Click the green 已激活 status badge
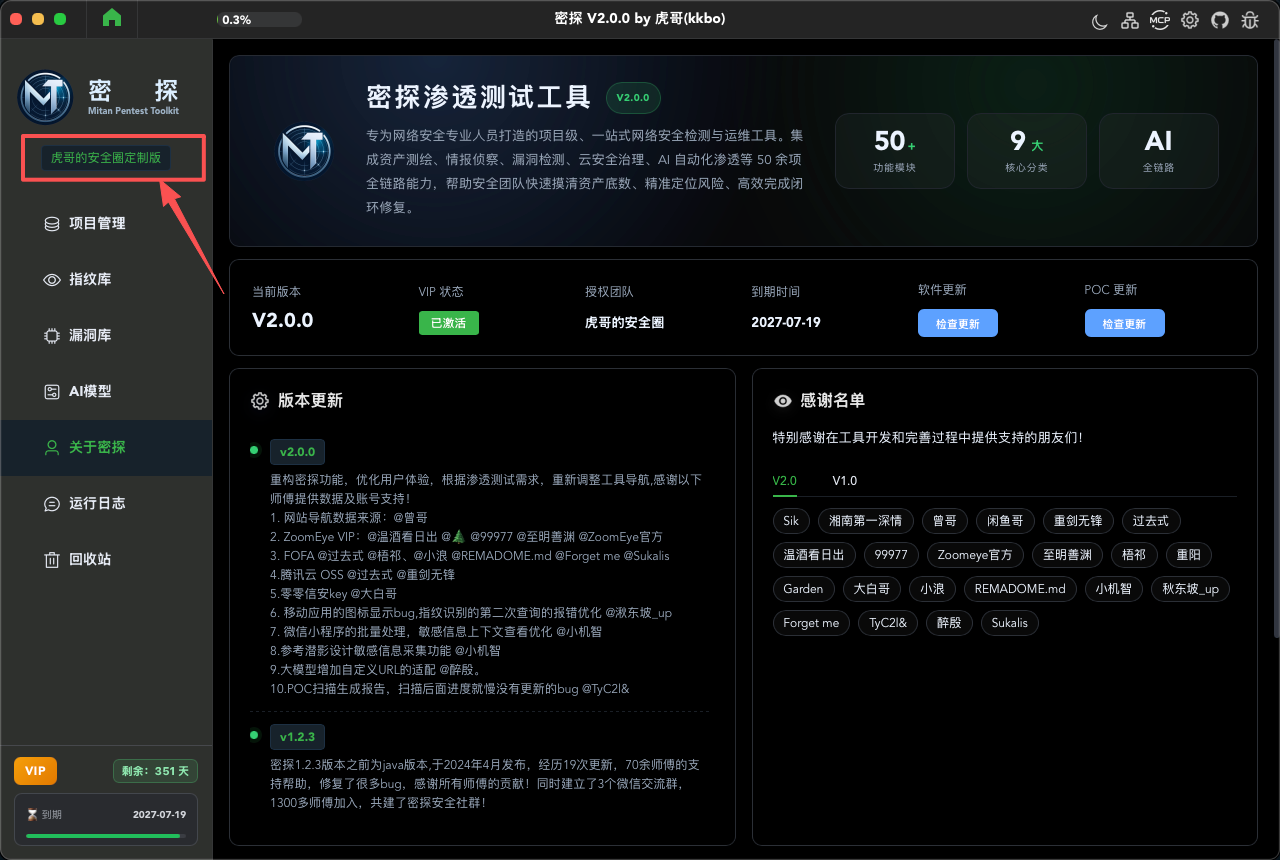The height and width of the screenshot is (860, 1280). pos(449,323)
